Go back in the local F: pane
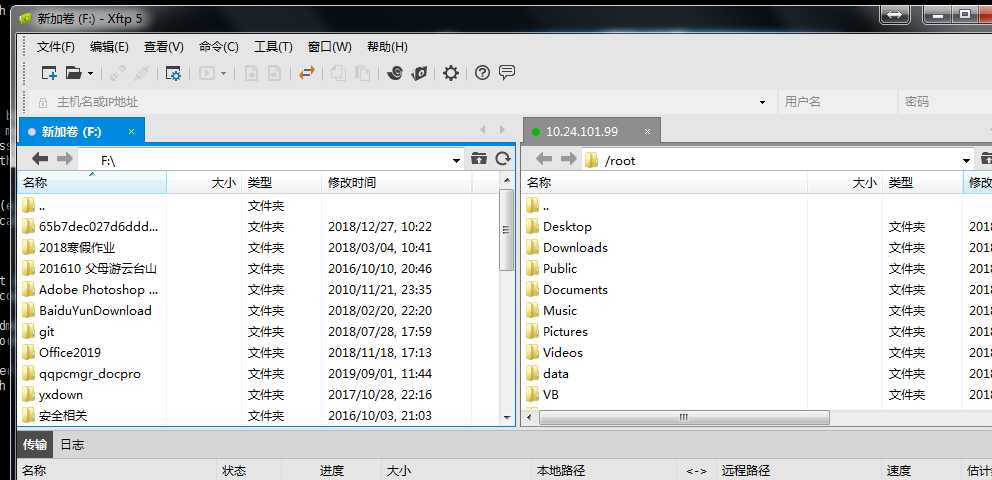 coord(40,159)
